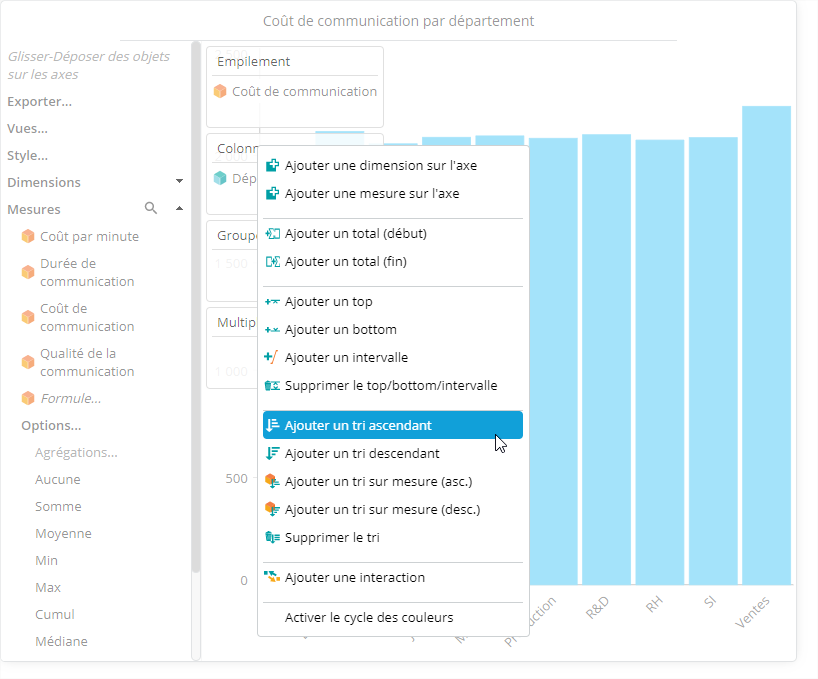The height and width of the screenshot is (679, 818).
Task: Select Ajouter un tri ascendant
Action: click(358, 426)
